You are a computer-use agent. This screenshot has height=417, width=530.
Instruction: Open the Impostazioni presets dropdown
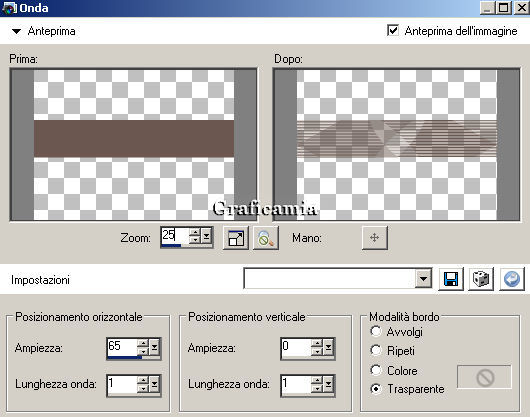423,279
